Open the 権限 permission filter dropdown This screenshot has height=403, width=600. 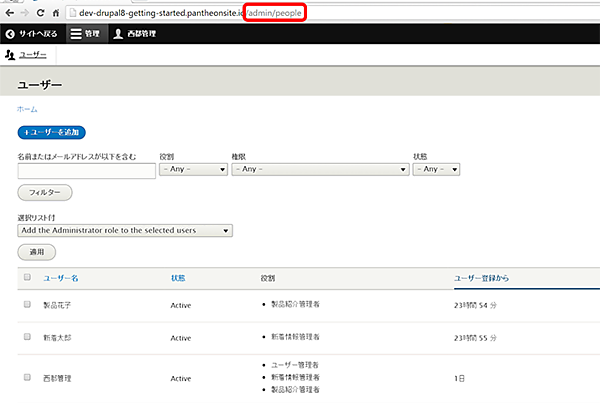tap(317, 169)
